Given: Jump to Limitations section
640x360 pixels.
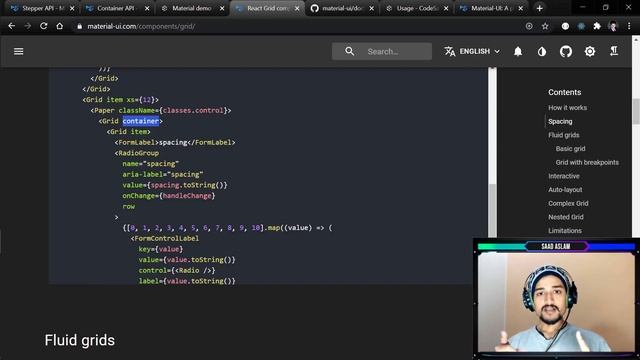Looking at the screenshot, I should 565,231.
